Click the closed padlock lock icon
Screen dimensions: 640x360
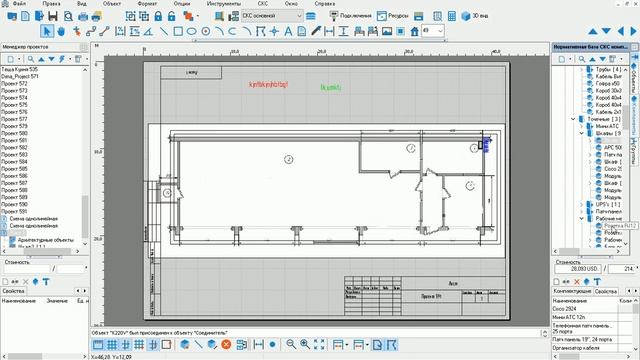[158, 16]
